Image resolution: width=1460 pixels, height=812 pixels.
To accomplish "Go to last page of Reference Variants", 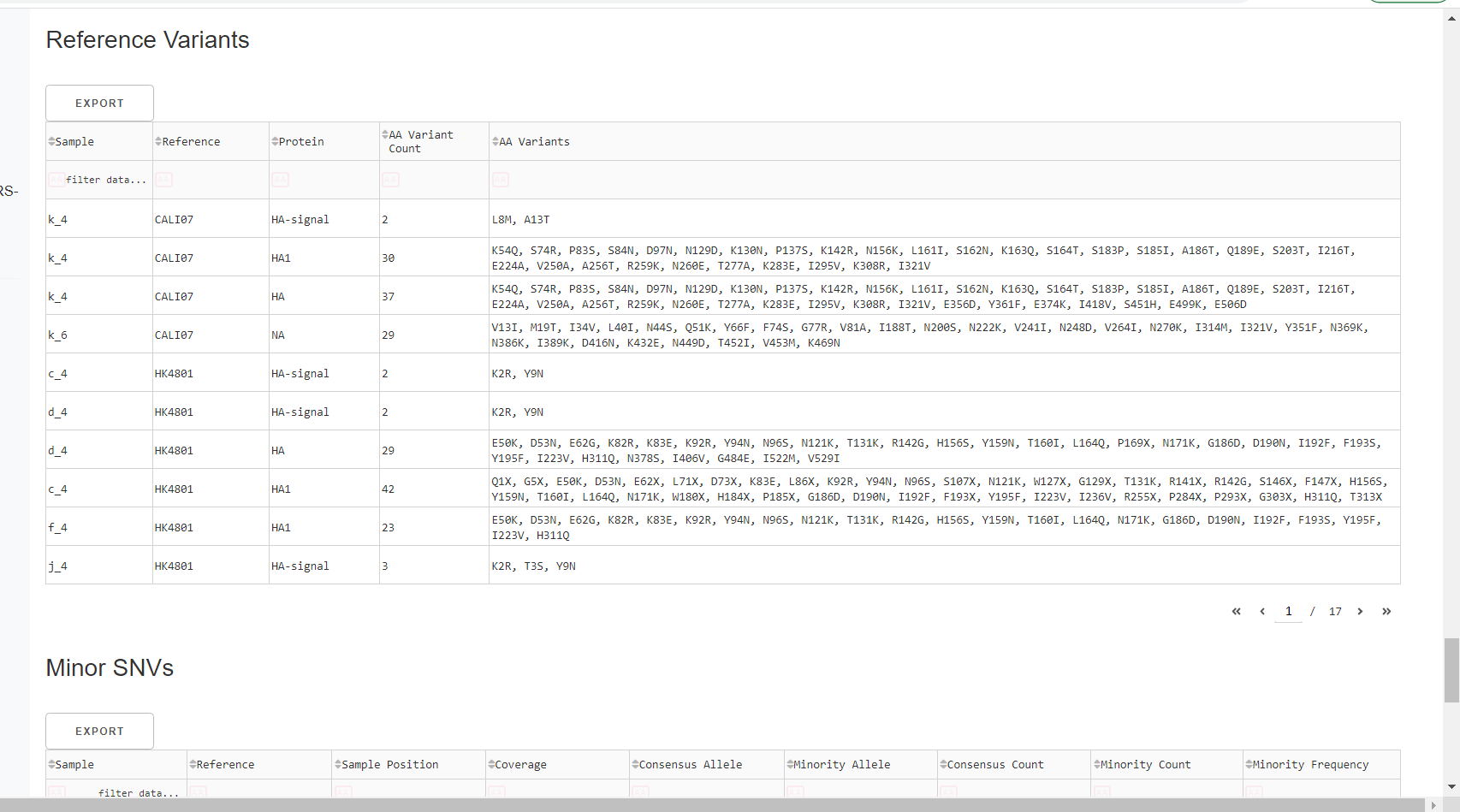I will click(x=1386, y=611).
